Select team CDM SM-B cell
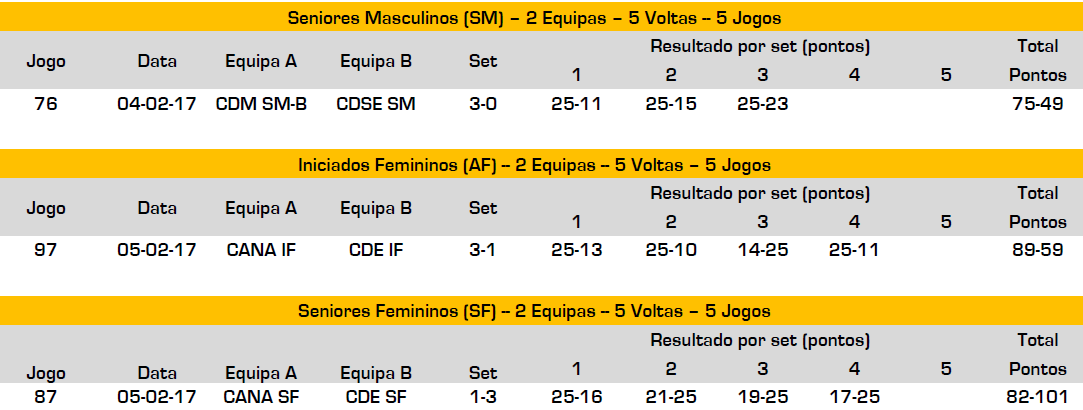 [261, 103]
